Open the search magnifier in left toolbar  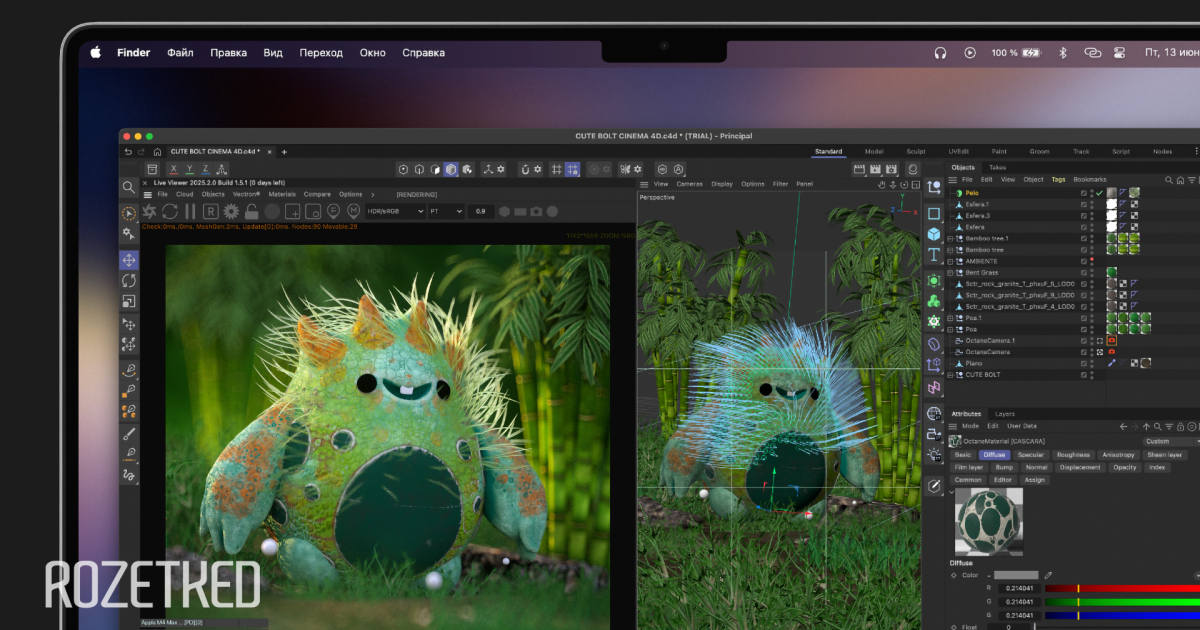[129, 187]
